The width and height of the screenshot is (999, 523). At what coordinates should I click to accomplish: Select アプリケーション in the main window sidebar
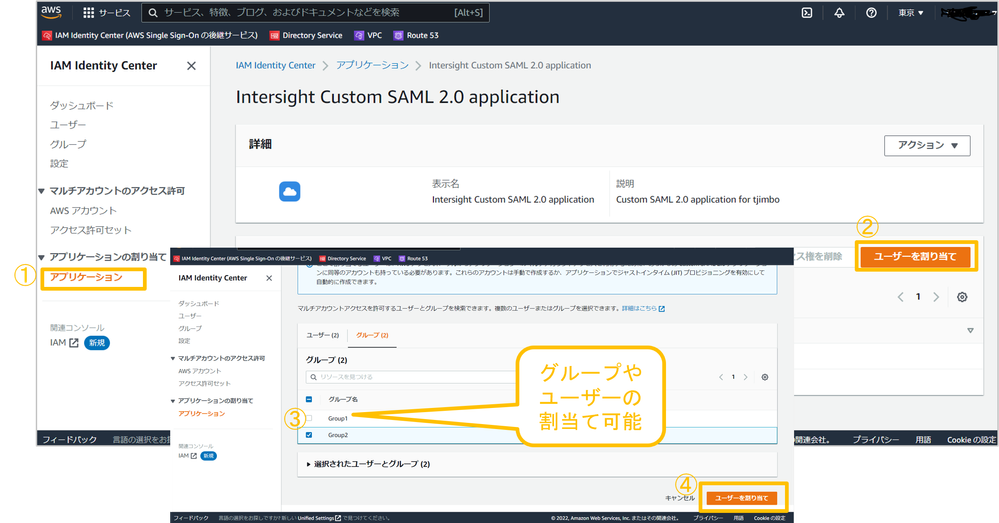tap(86, 277)
